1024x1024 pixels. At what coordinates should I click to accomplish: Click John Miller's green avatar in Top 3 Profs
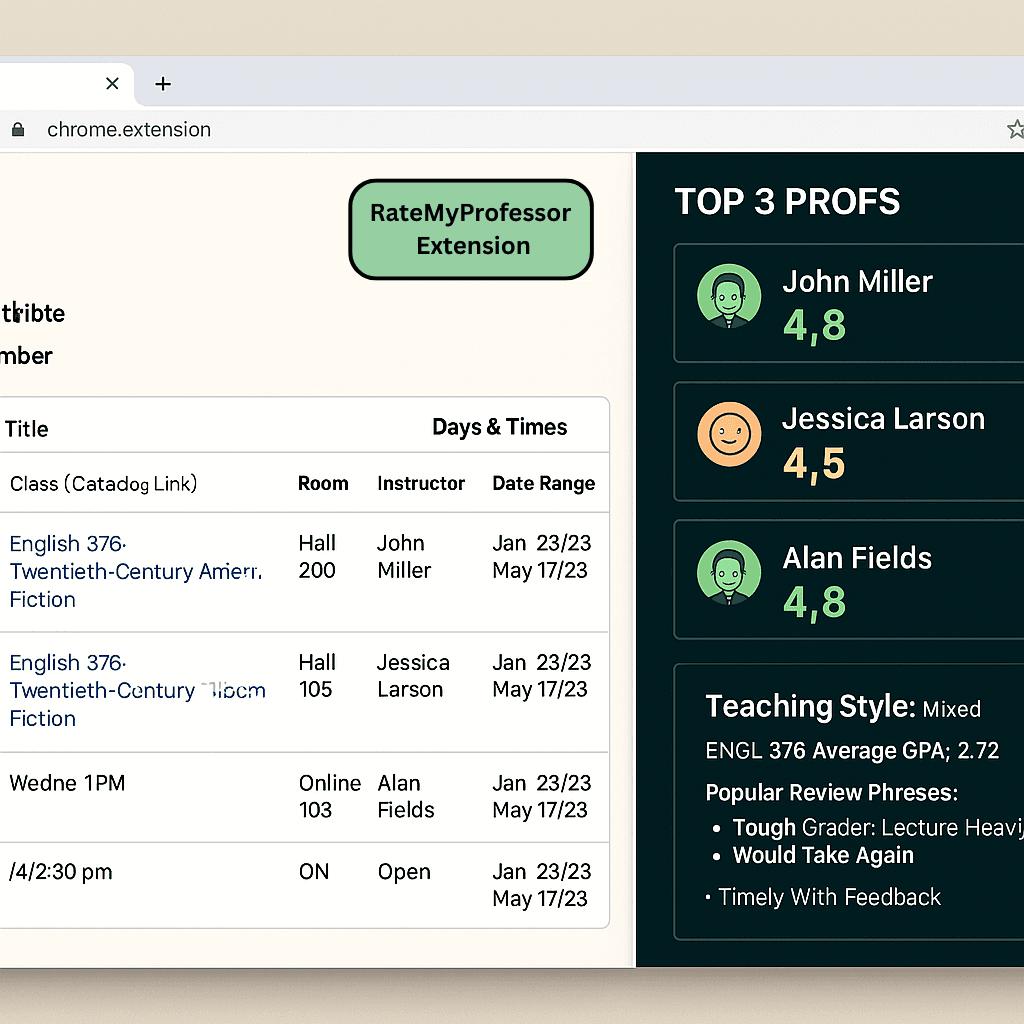click(x=728, y=296)
